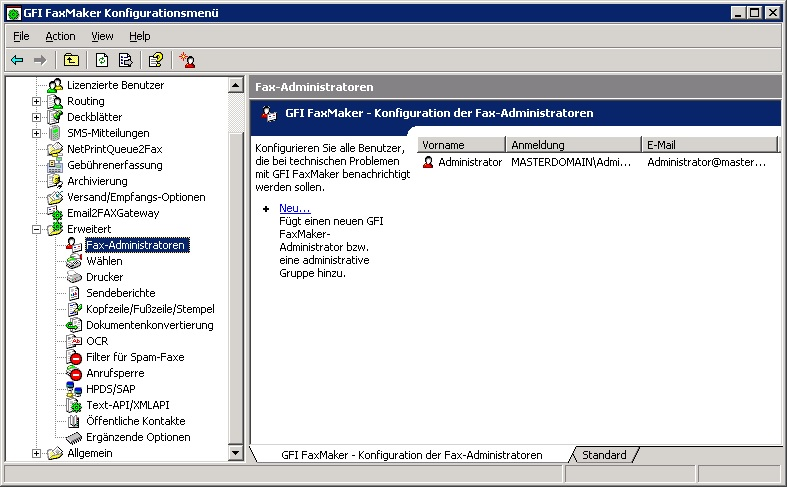Maximize the GFI FaxMaker window
Image resolution: width=787 pixels, height=487 pixels.
[x=754, y=13]
